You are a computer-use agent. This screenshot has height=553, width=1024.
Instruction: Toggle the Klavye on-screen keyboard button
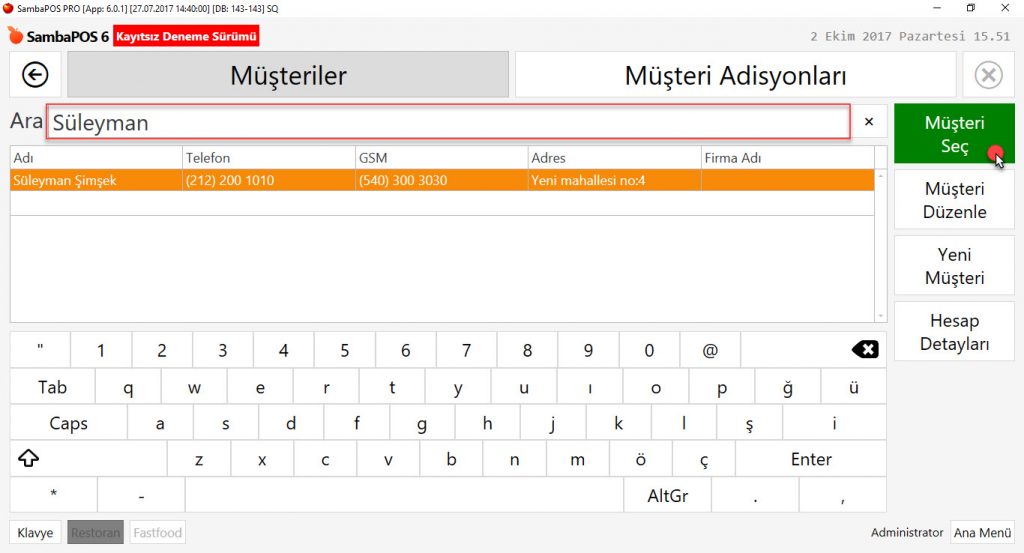tap(35, 533)
